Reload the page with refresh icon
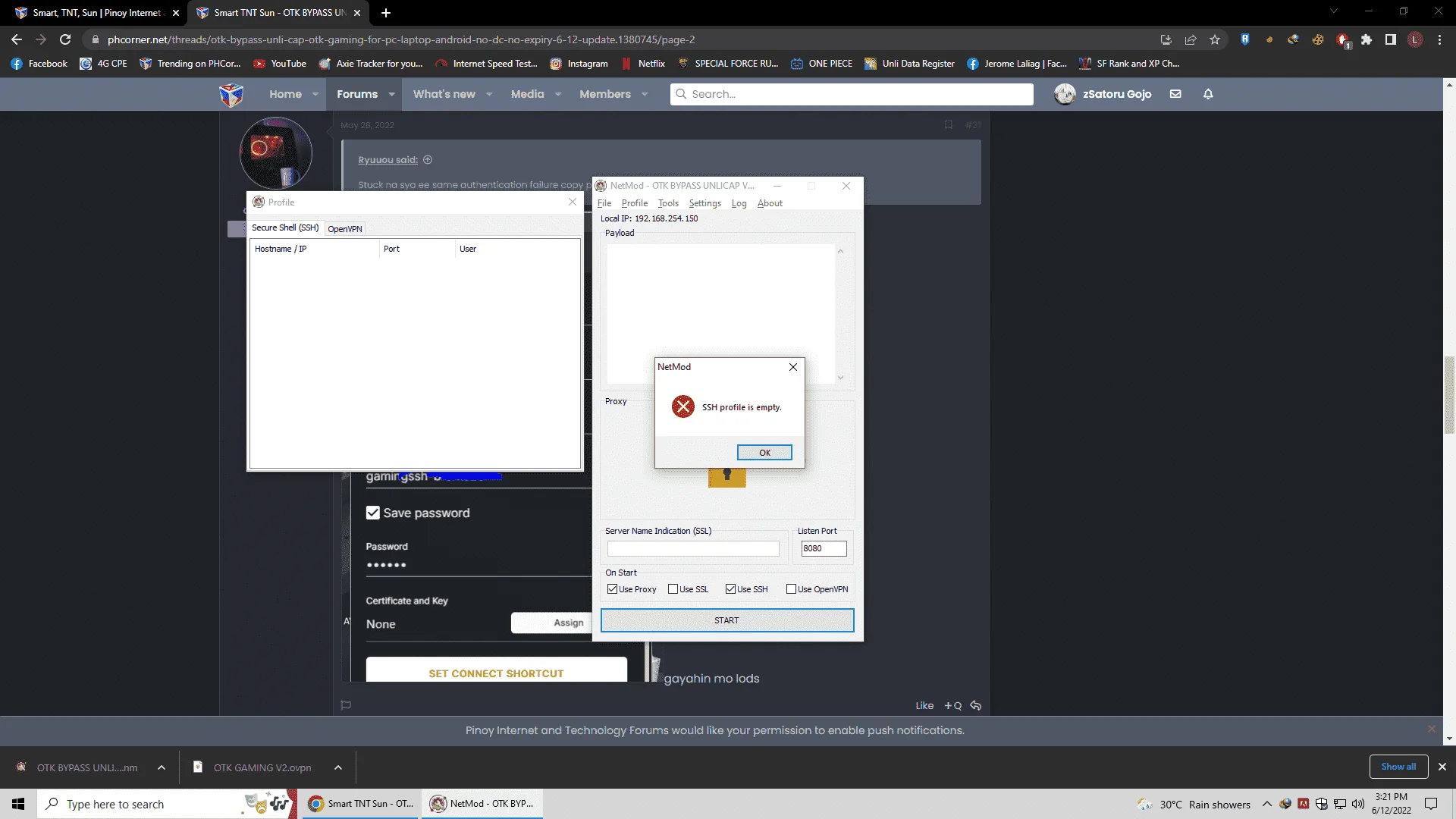 (x=65, y=39)
